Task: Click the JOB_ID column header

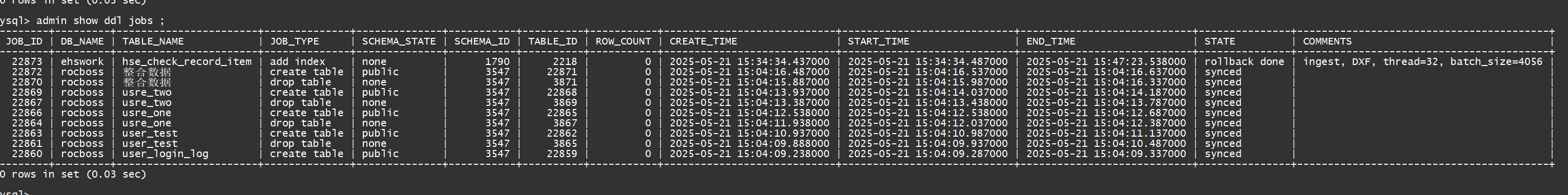Action: (25, 41)
